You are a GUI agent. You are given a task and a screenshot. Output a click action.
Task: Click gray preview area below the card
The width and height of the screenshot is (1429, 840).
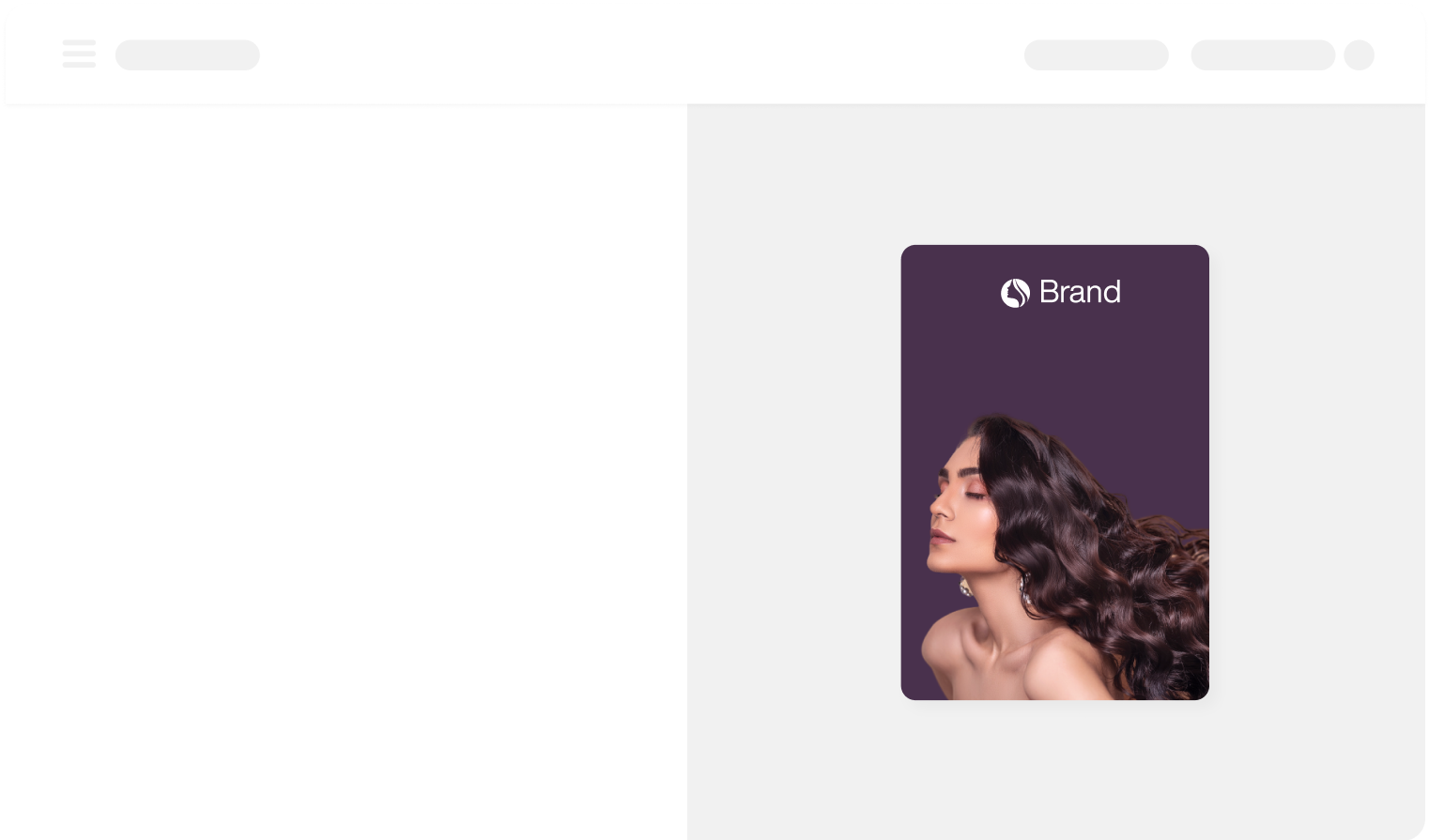(x=1054, y=770)
